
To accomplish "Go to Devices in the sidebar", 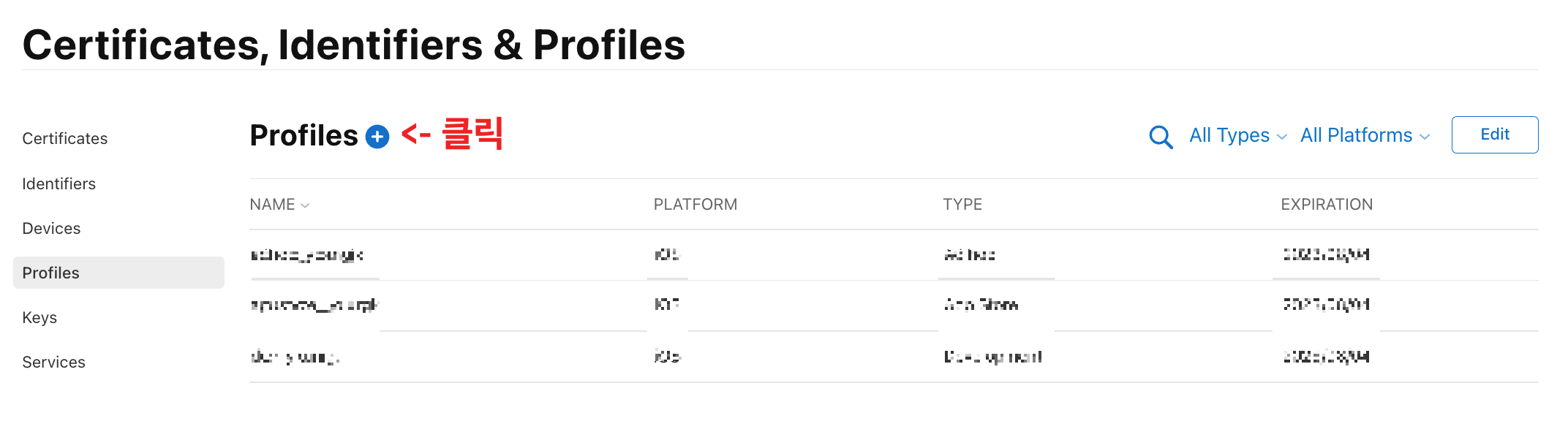I will click(51, 228).
